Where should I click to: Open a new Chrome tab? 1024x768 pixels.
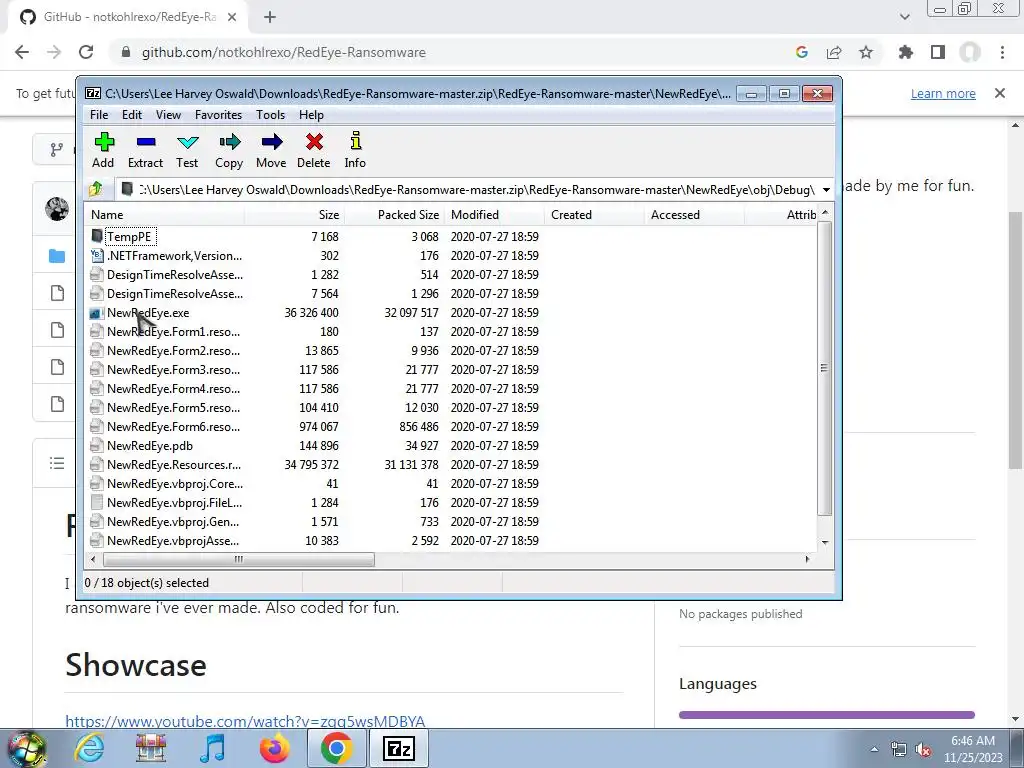tap(270, 17)
